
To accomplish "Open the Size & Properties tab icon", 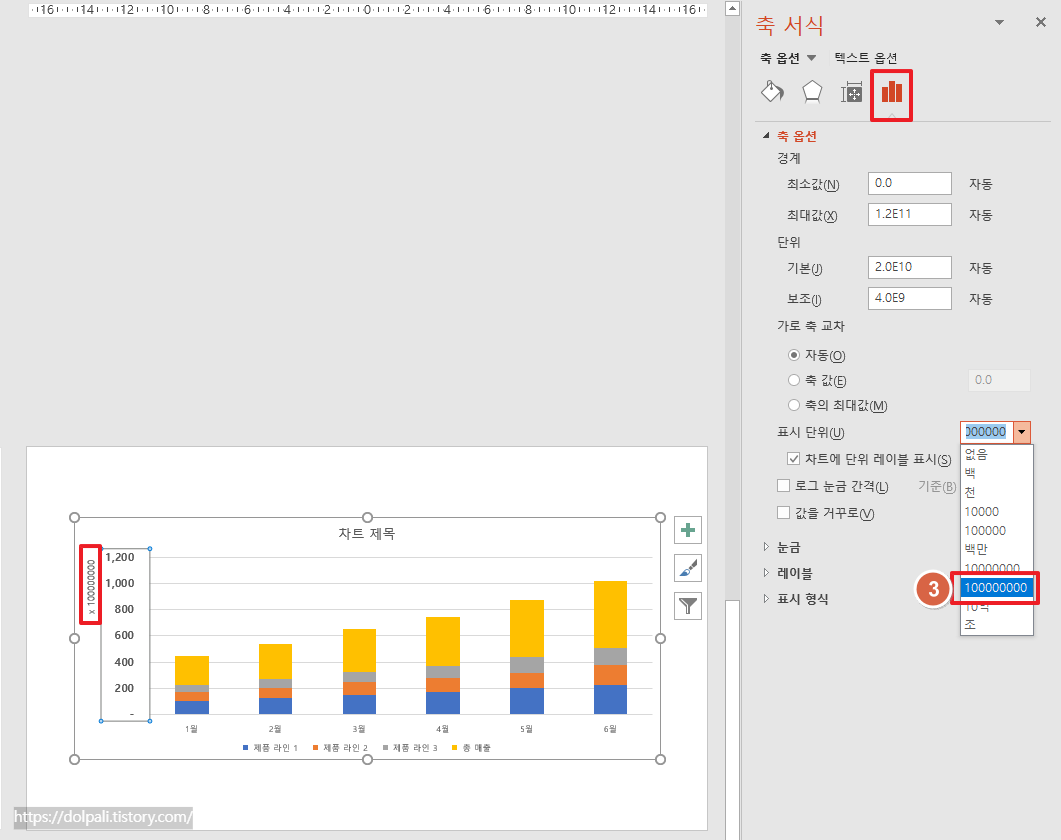I will tap(851, 92).
